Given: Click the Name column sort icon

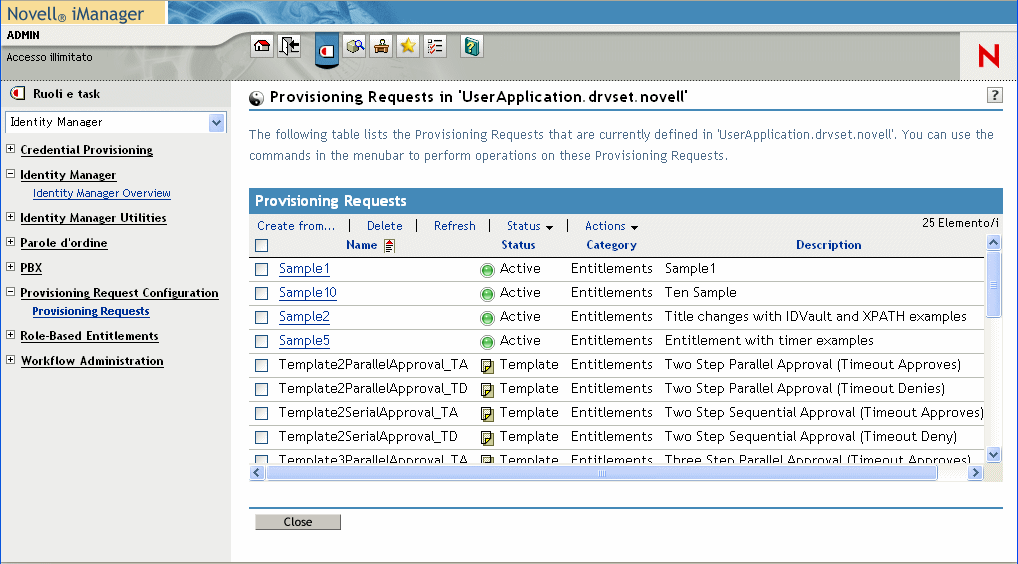Looking at the screenshot, I should point(390,246).
